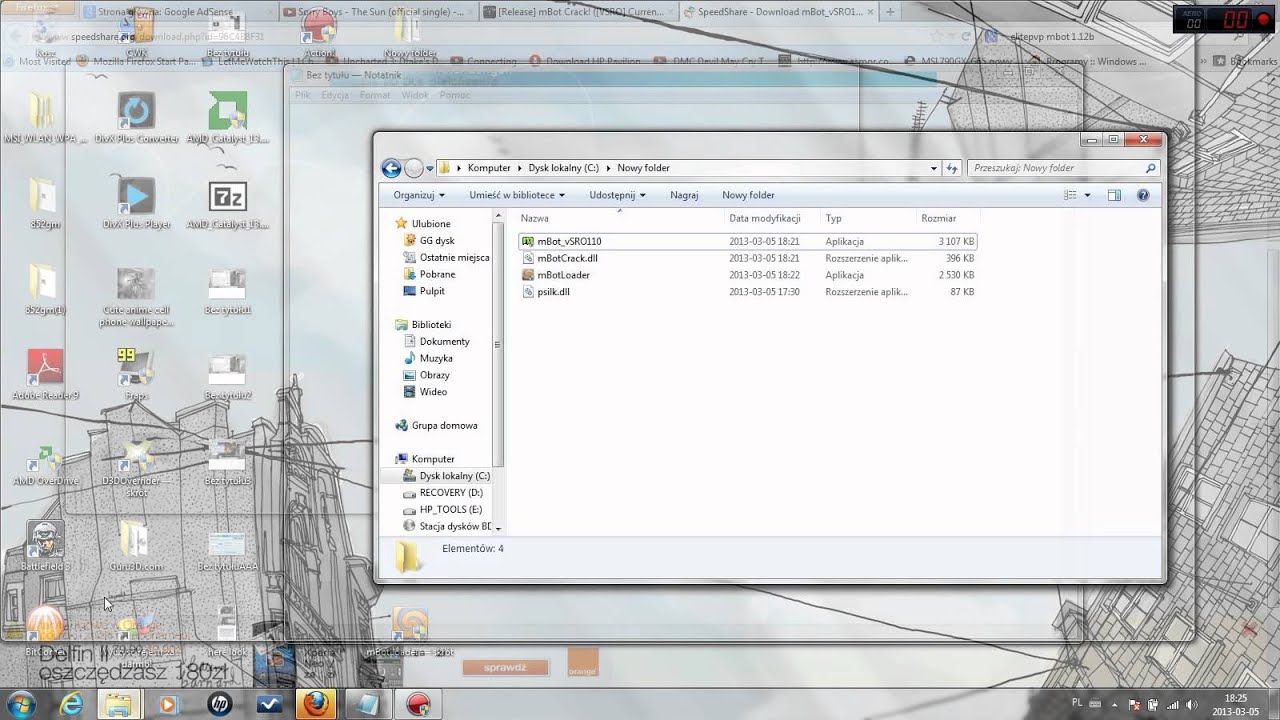Click the change view icon in Explorer
This screenshot has width=1280, height=720.
[x=1070, y=195]
